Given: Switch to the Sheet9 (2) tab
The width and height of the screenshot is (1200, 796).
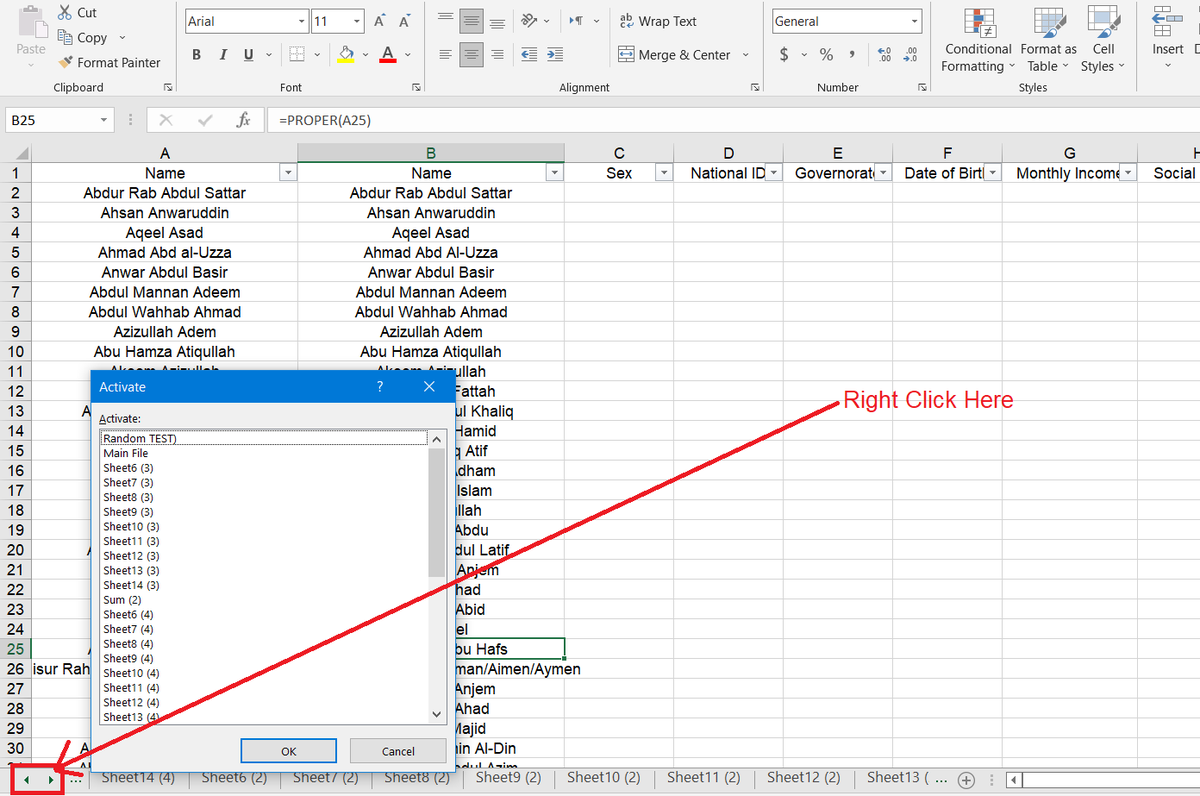Looking at the screenshot, I should pos(508,777).
